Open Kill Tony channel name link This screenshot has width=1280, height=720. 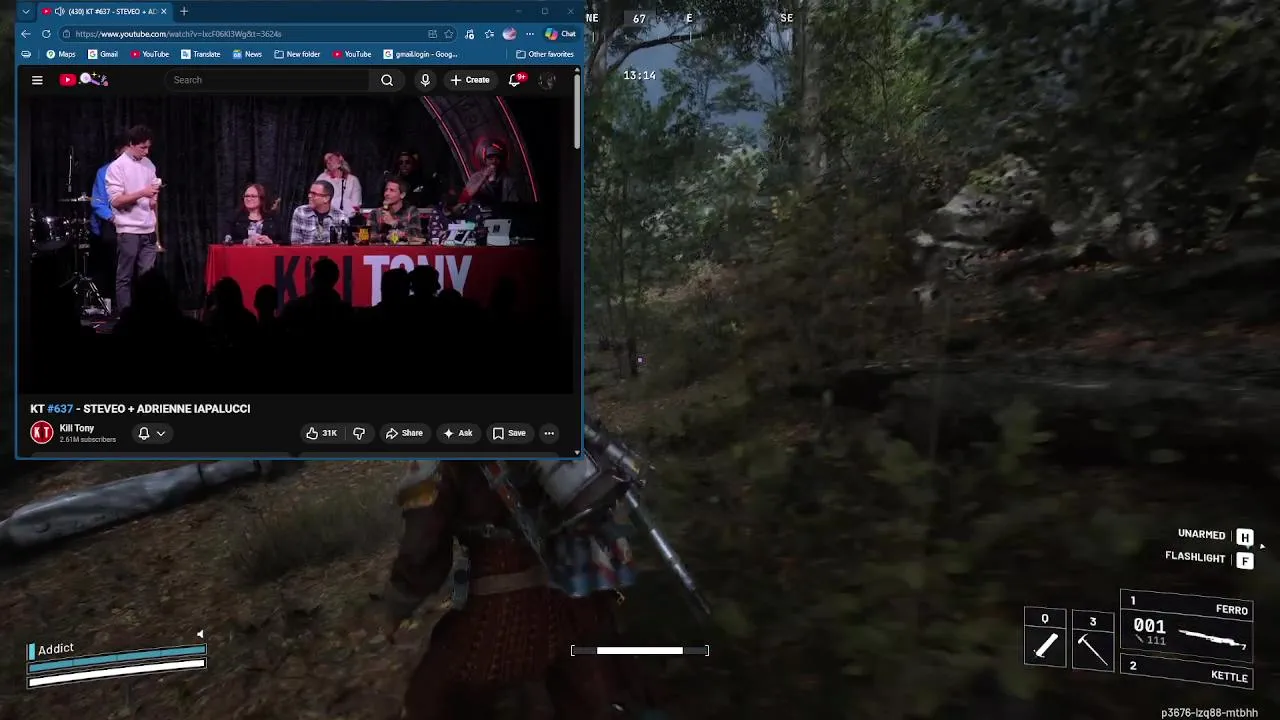click(77, 428)
